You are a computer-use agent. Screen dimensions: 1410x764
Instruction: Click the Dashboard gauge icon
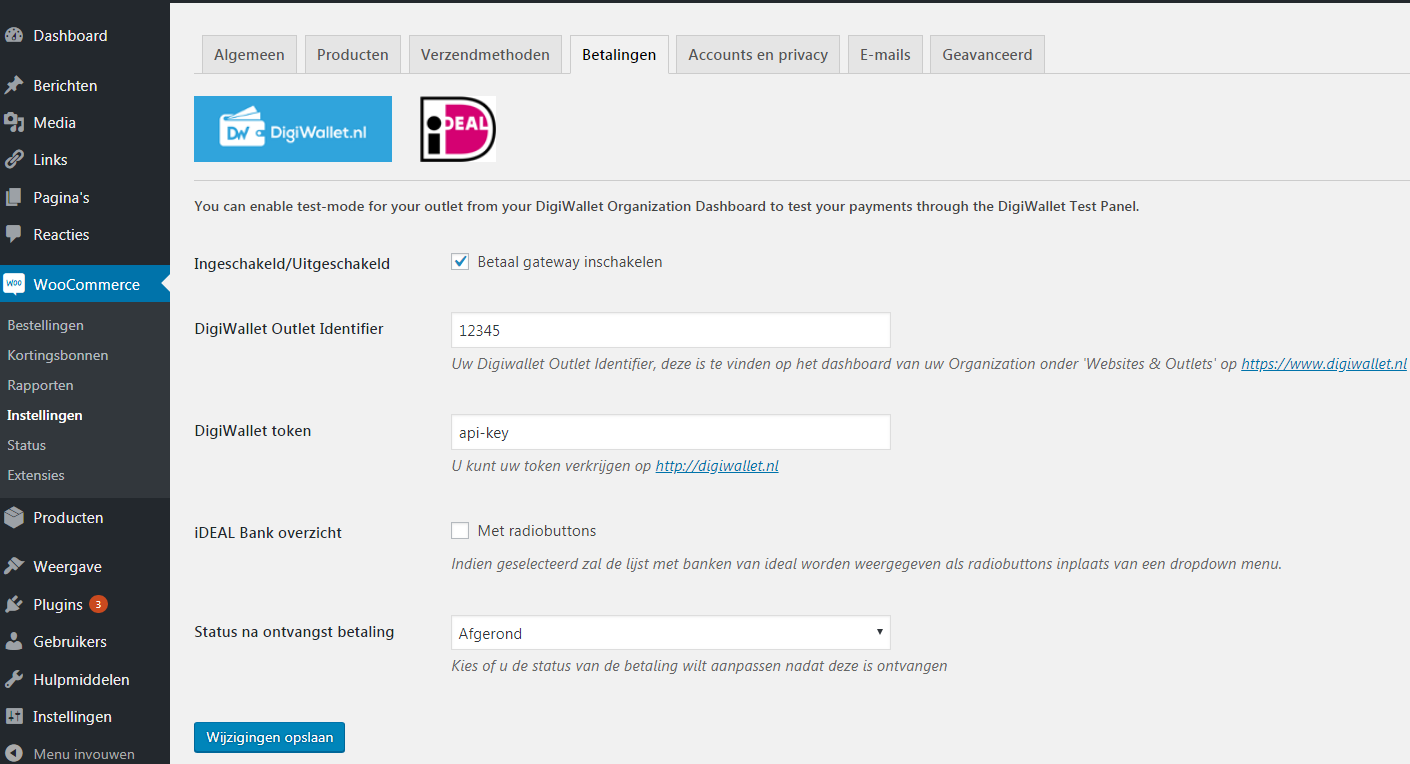(14, 36)
